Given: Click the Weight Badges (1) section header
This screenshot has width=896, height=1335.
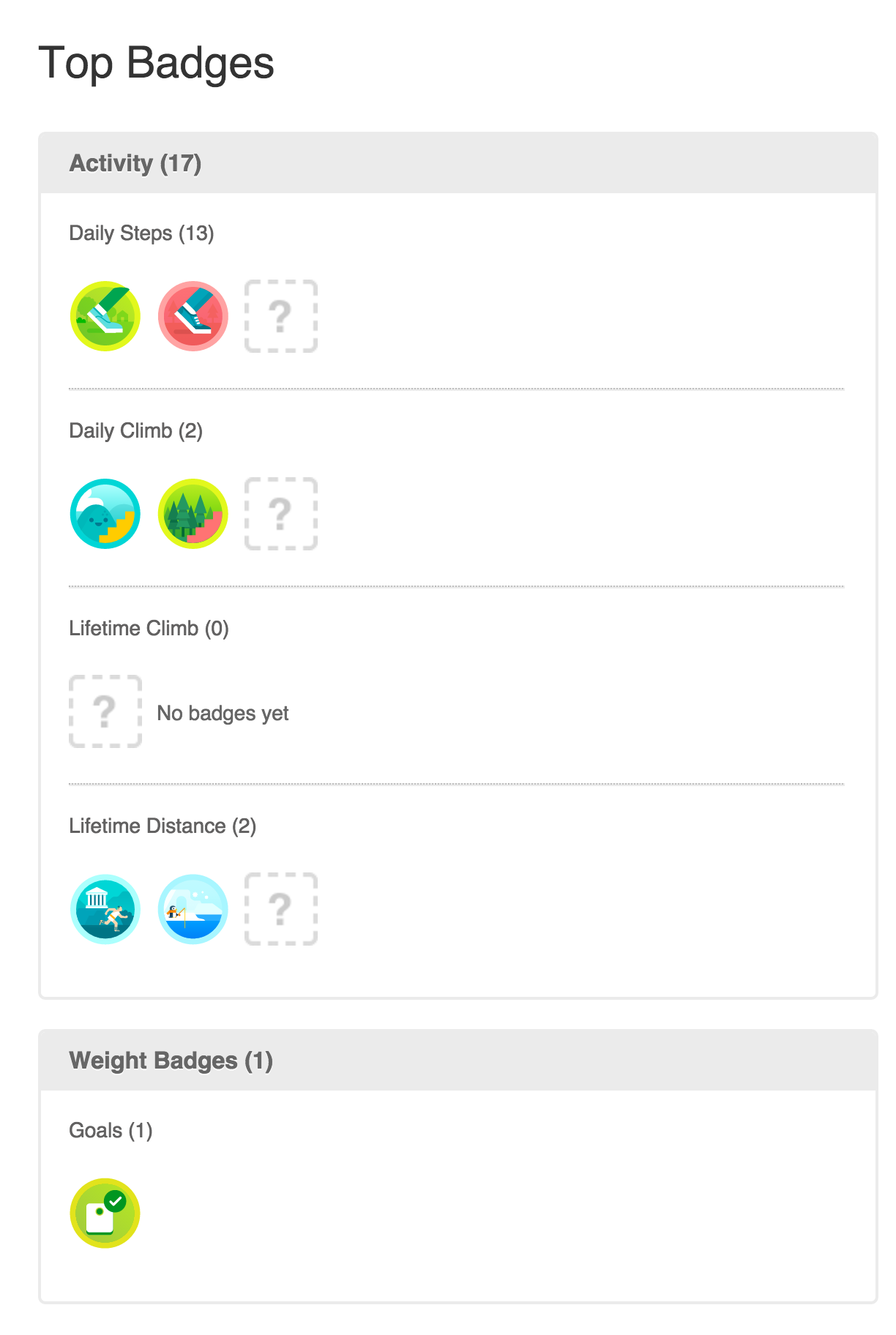Looking at the screenshot, I should click(x=171, y=1061).
